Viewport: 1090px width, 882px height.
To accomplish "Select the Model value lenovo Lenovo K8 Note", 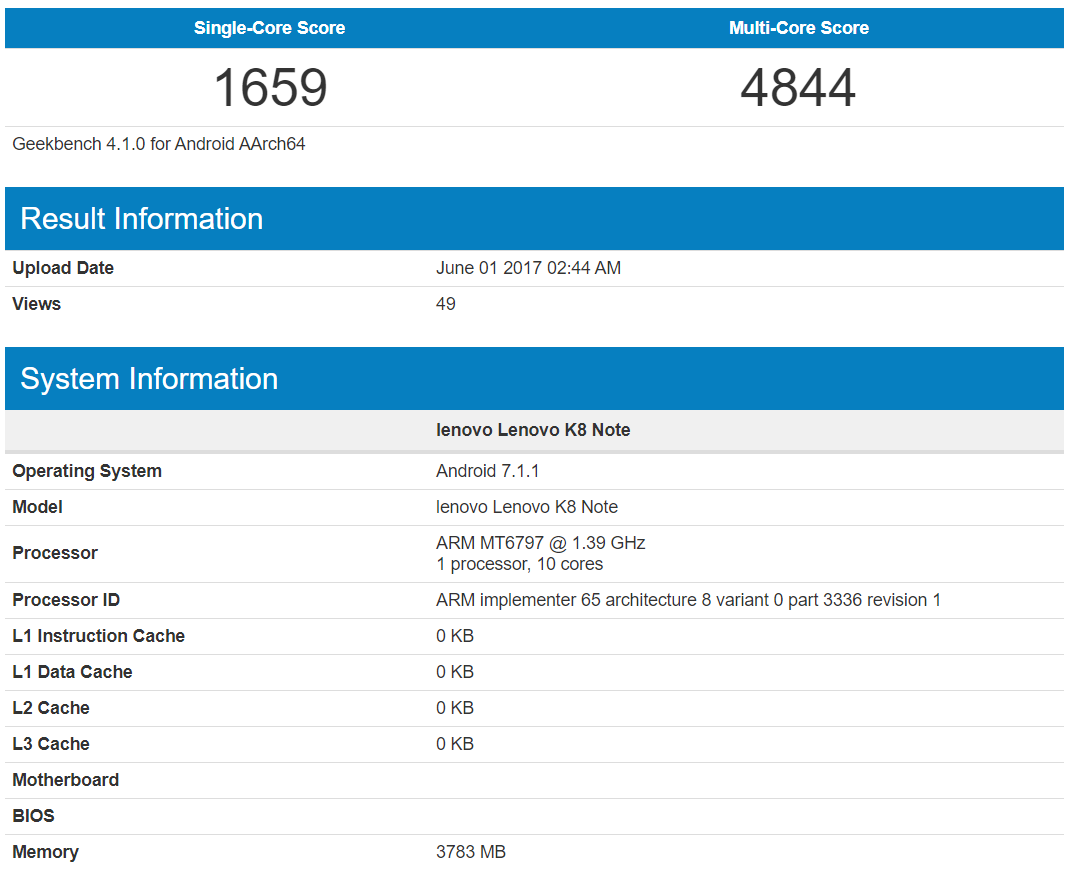I will click(527, 507).
